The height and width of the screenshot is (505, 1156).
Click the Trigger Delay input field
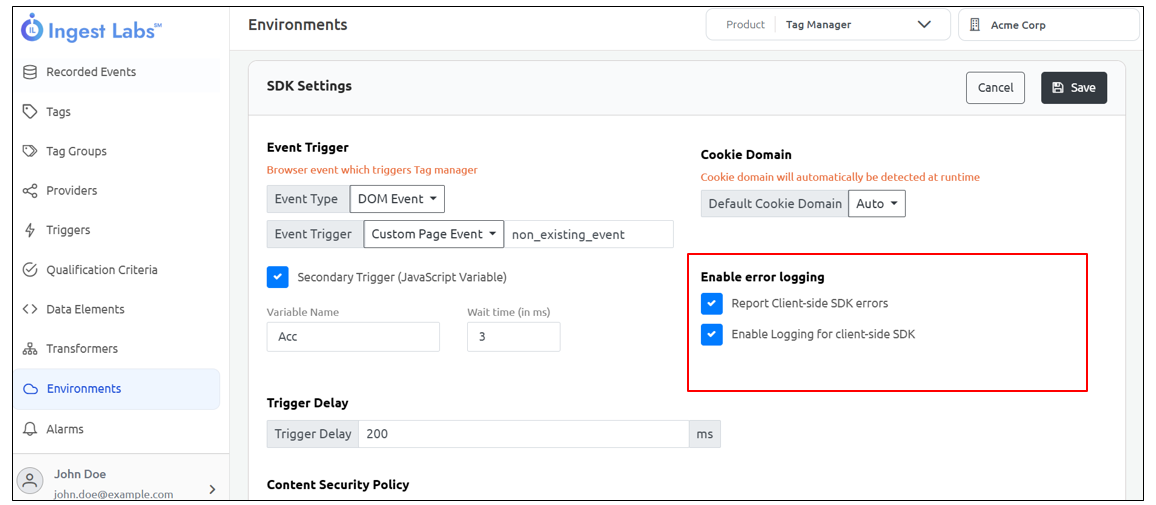(523, 434)
